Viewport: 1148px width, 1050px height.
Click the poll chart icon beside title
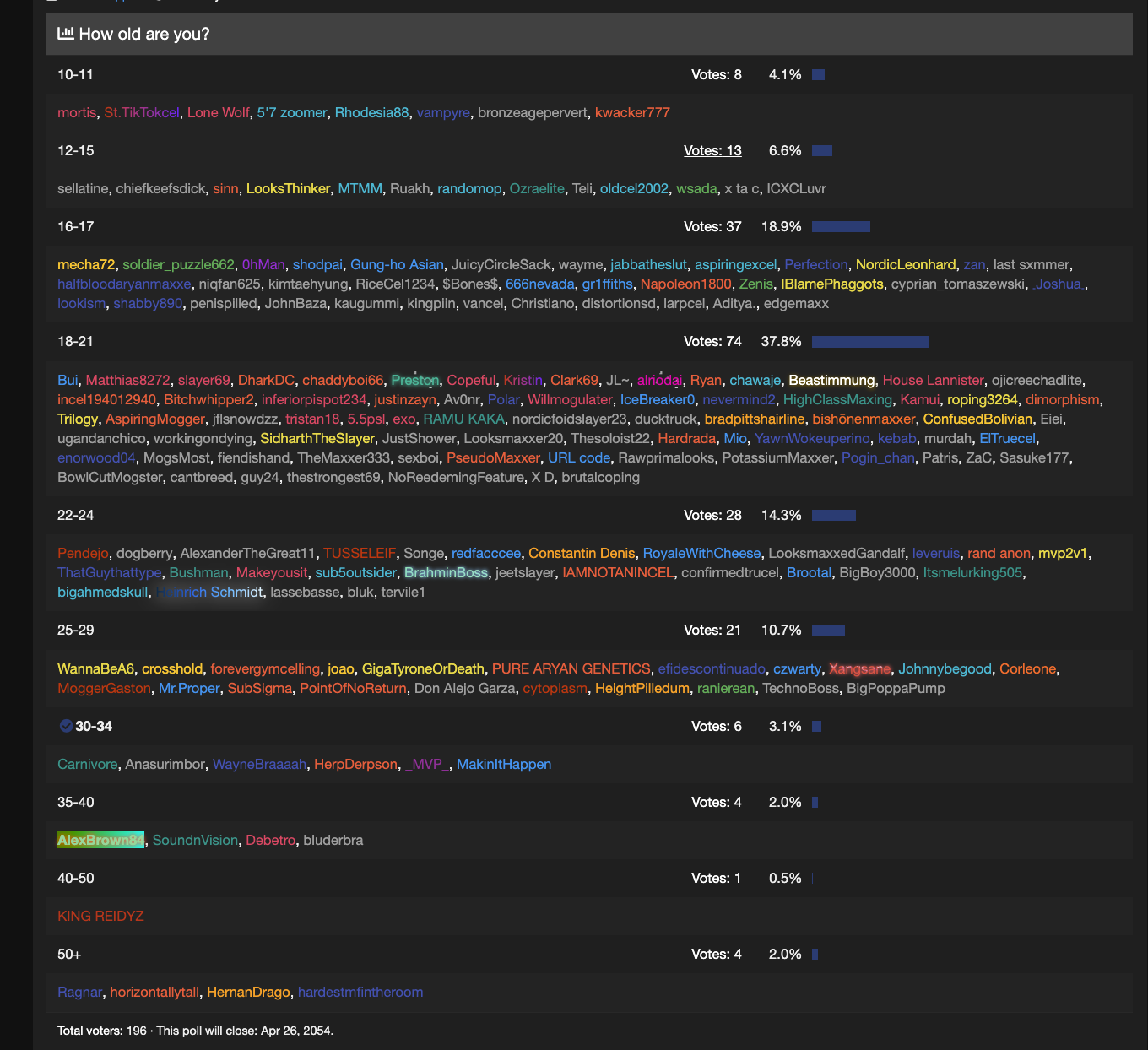pos(65,34)
